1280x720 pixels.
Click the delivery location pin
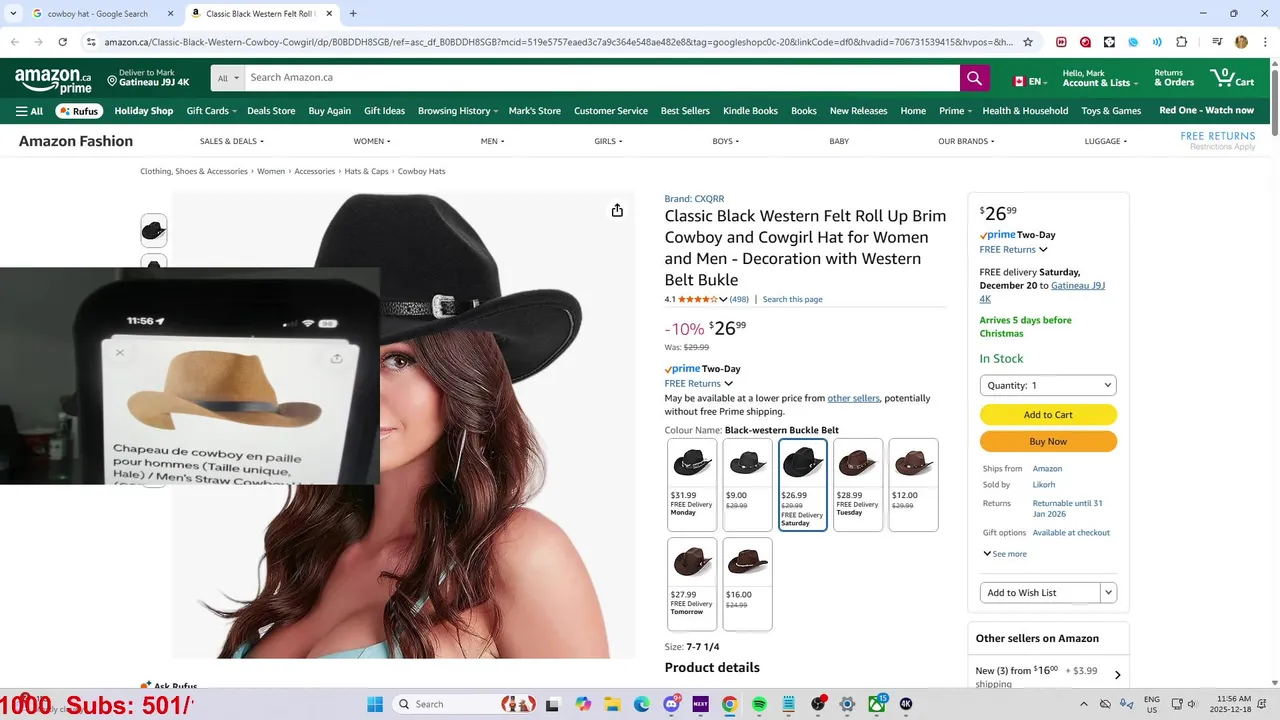point(112,81)
